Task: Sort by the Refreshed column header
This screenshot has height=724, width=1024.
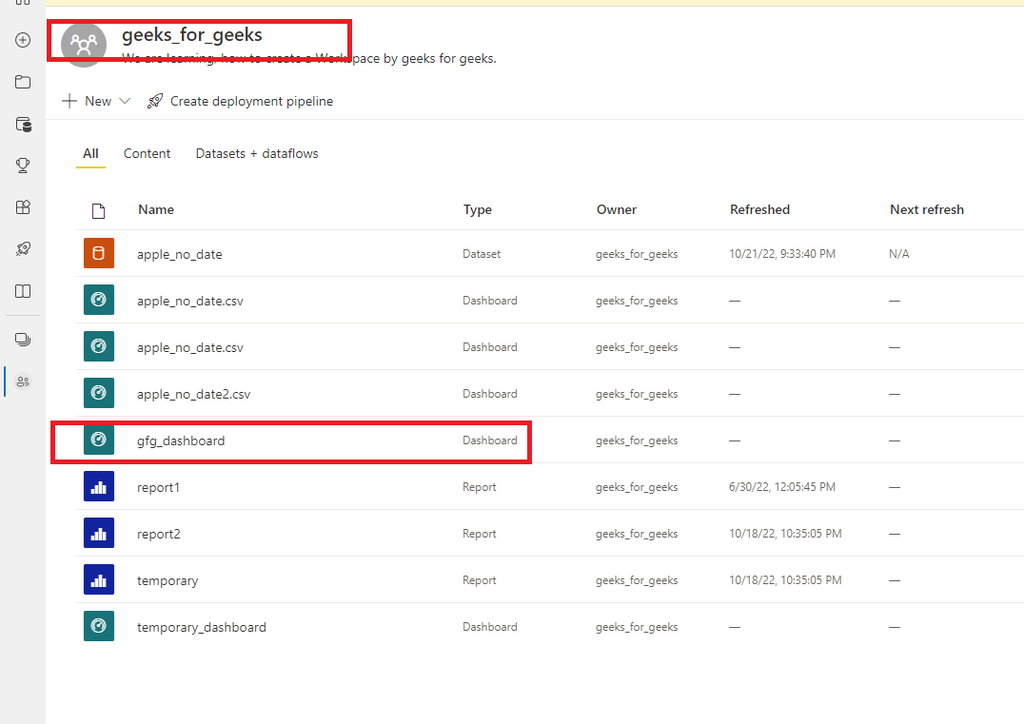Action: (x=760, y=210)
